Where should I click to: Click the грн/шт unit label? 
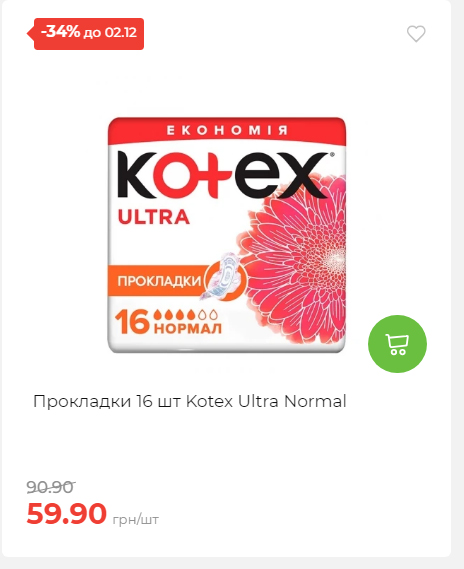136,520
